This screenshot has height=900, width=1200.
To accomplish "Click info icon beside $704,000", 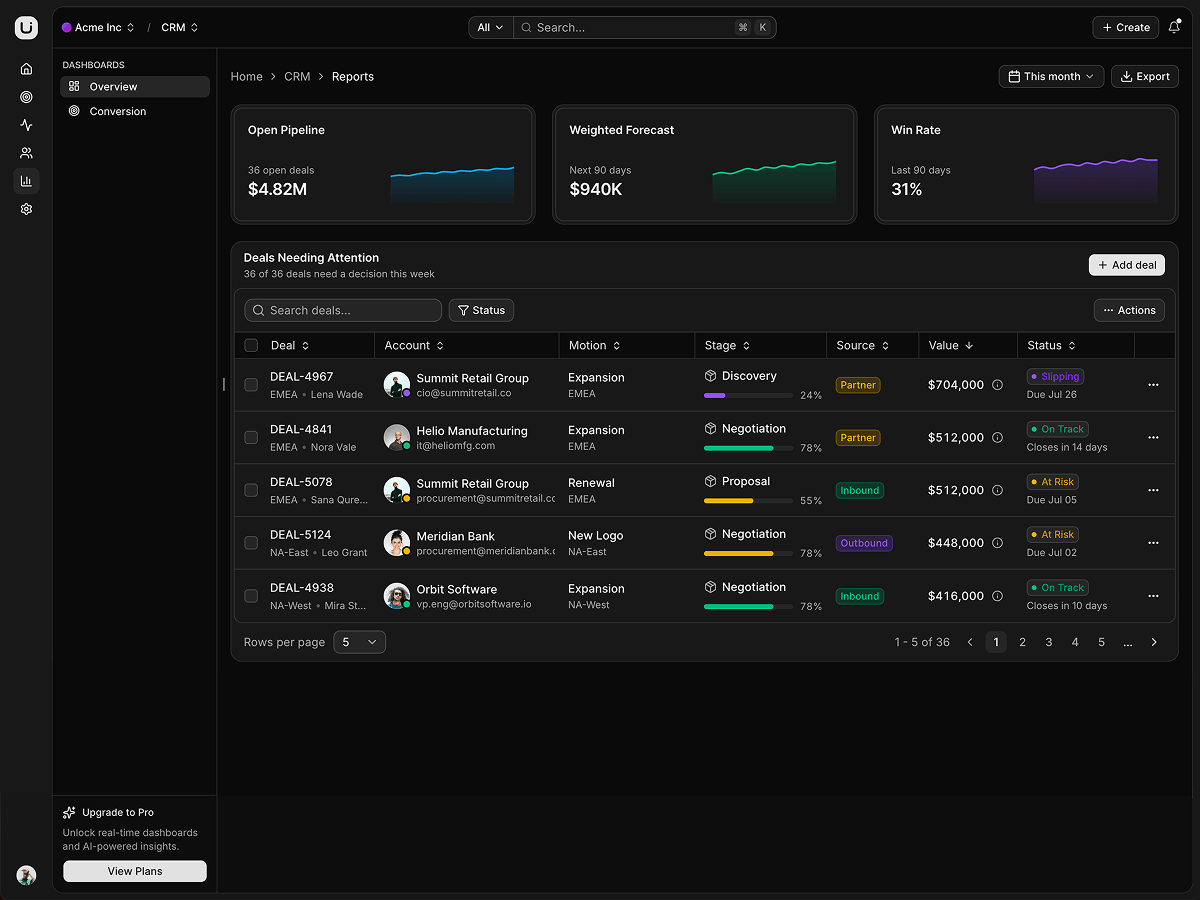I will 997,385.
